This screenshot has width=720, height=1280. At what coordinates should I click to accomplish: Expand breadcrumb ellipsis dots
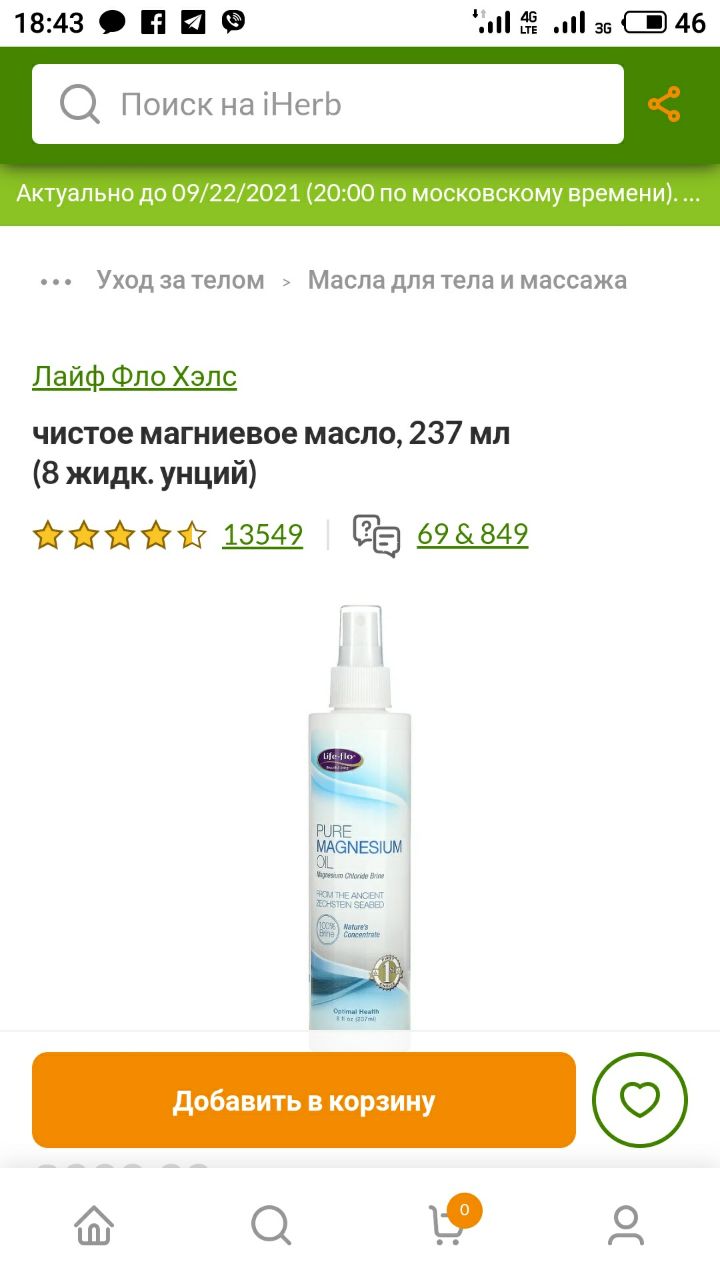tap(56, 281)
